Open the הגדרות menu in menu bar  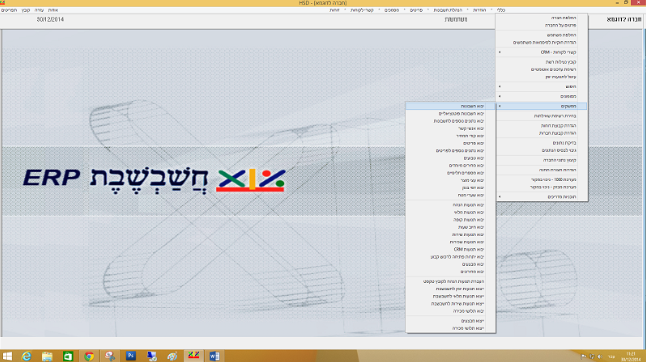pos(479,10)
